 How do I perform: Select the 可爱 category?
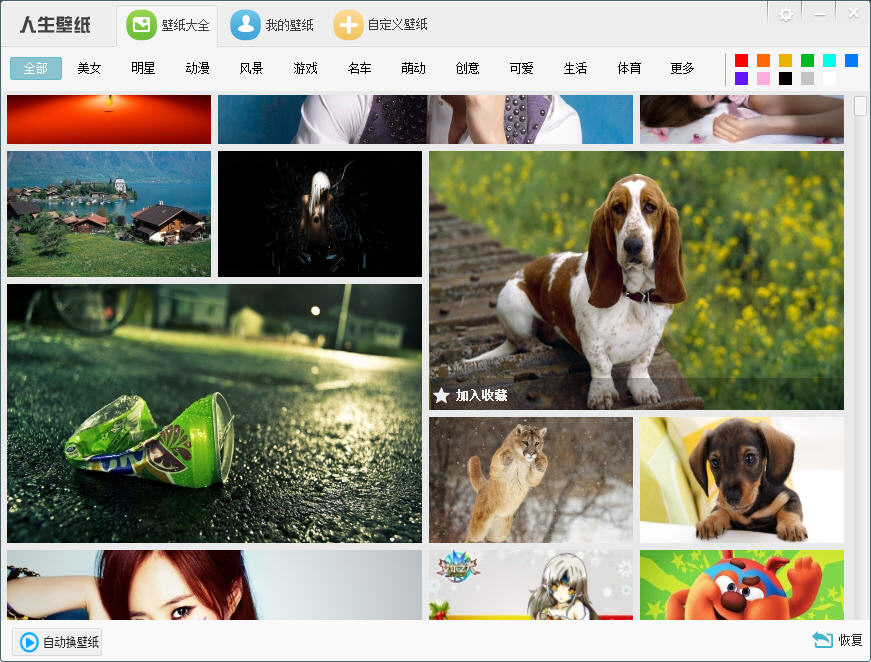point(521,68)
